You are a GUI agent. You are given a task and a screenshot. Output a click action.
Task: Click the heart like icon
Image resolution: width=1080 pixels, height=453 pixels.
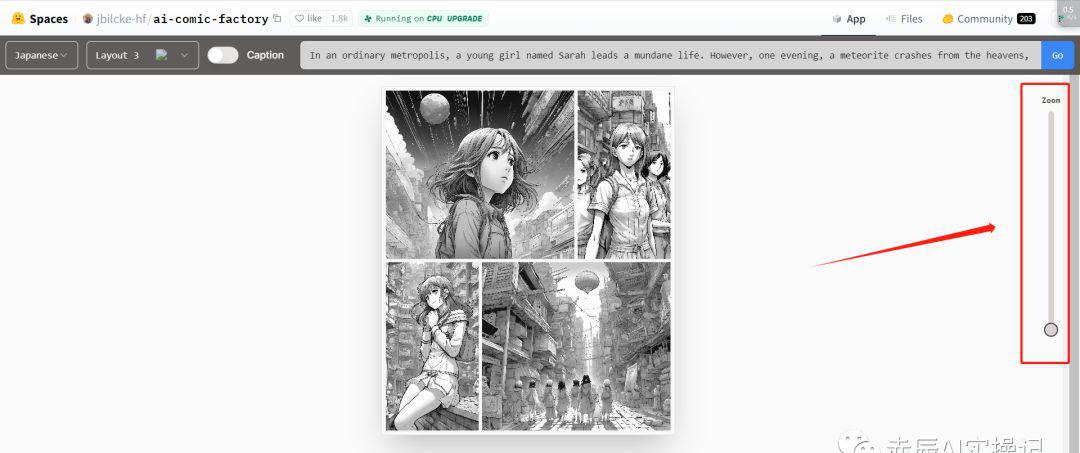click(x=299, y=18)
